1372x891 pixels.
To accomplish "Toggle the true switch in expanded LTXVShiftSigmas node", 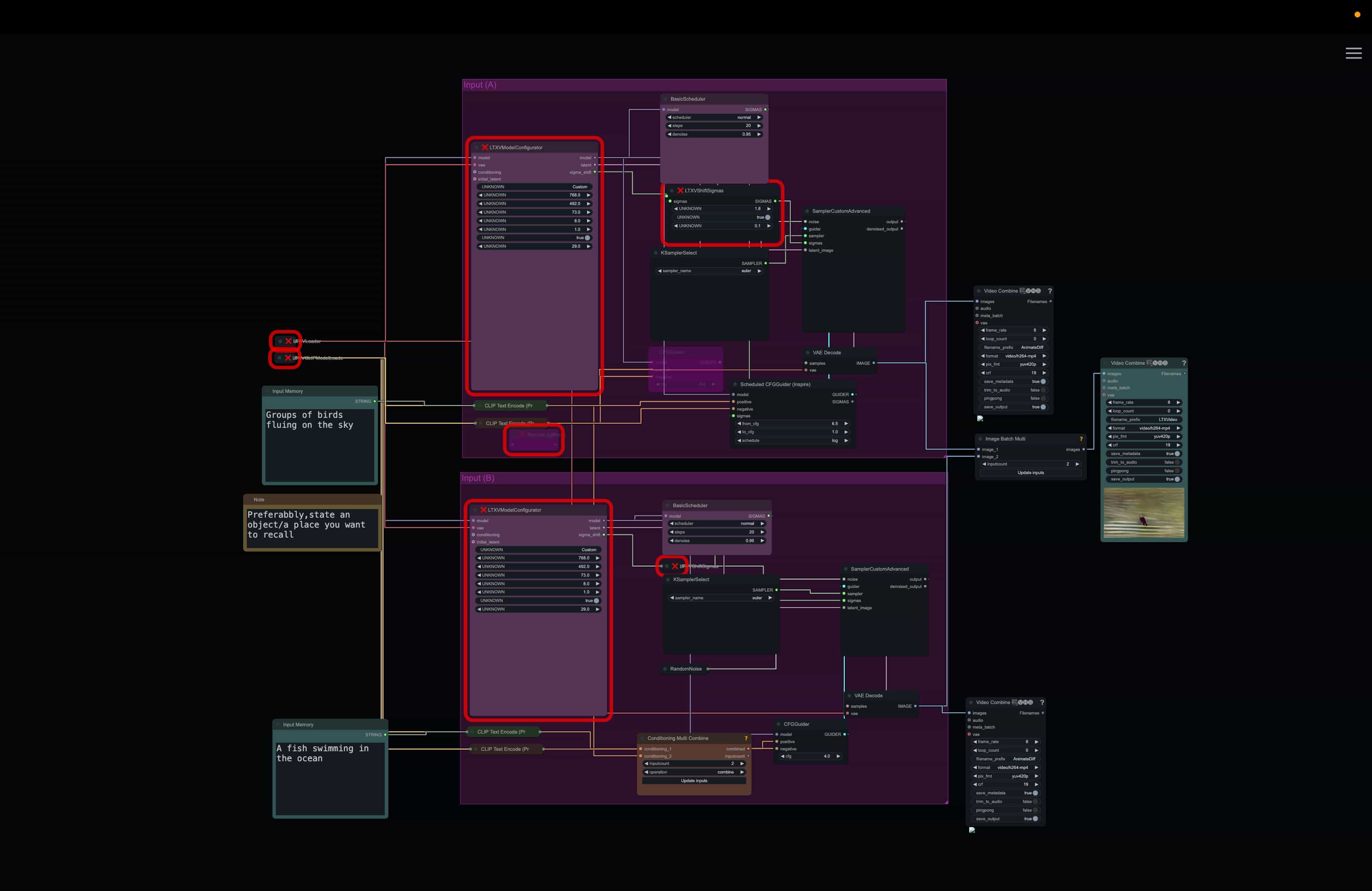I will point(767,217).
